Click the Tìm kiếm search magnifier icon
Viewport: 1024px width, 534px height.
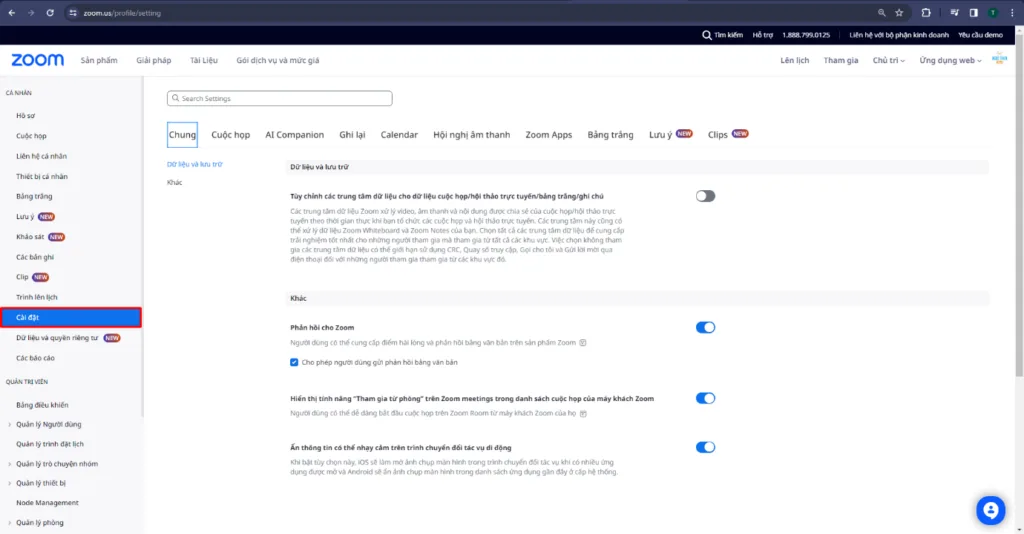coord(707,35)
